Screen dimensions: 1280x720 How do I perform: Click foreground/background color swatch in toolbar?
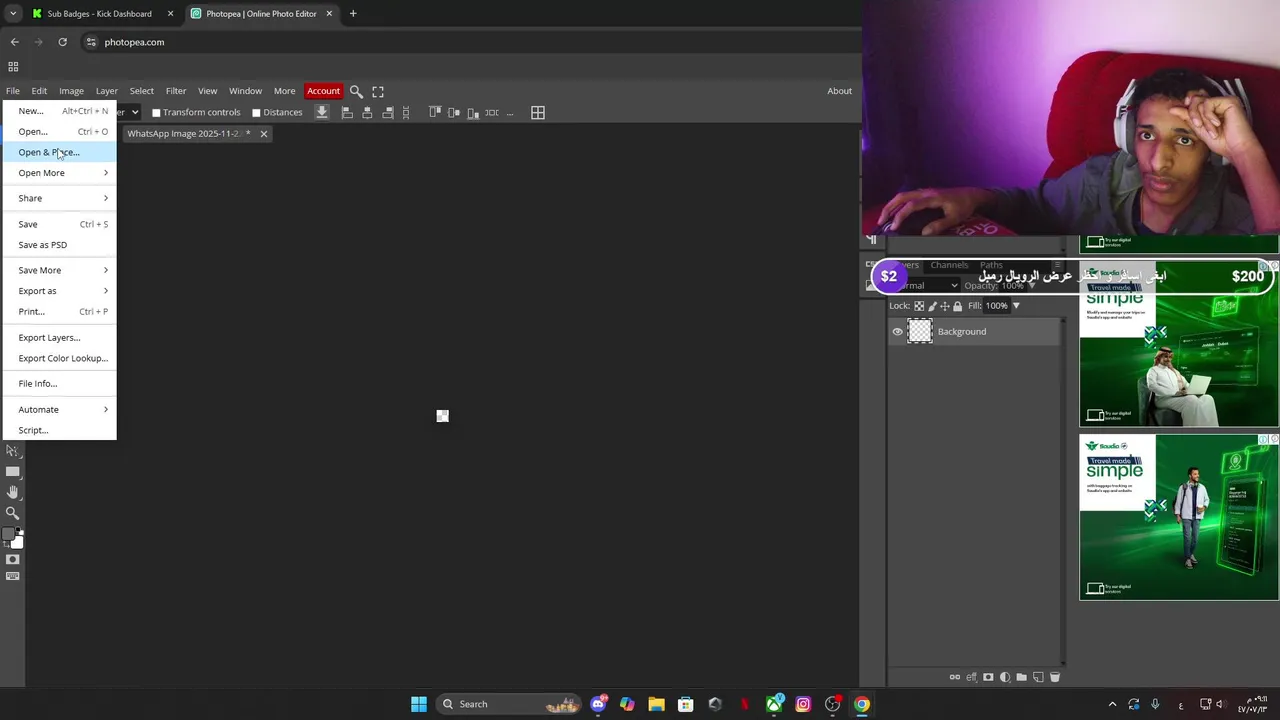coord(13,538)
